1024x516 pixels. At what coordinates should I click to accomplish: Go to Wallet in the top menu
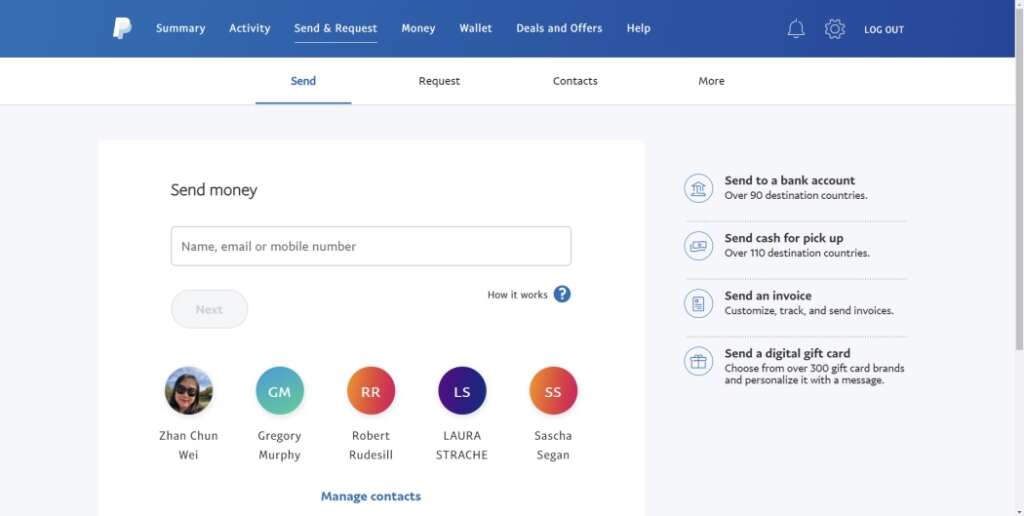tap(475, 28)
